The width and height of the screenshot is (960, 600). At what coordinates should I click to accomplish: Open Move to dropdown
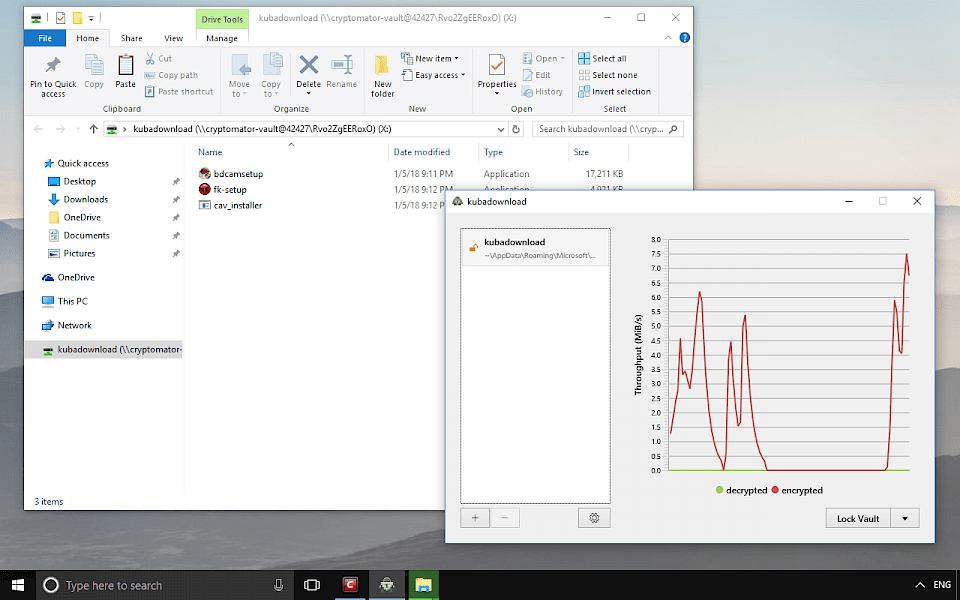[x=239, y=76]
